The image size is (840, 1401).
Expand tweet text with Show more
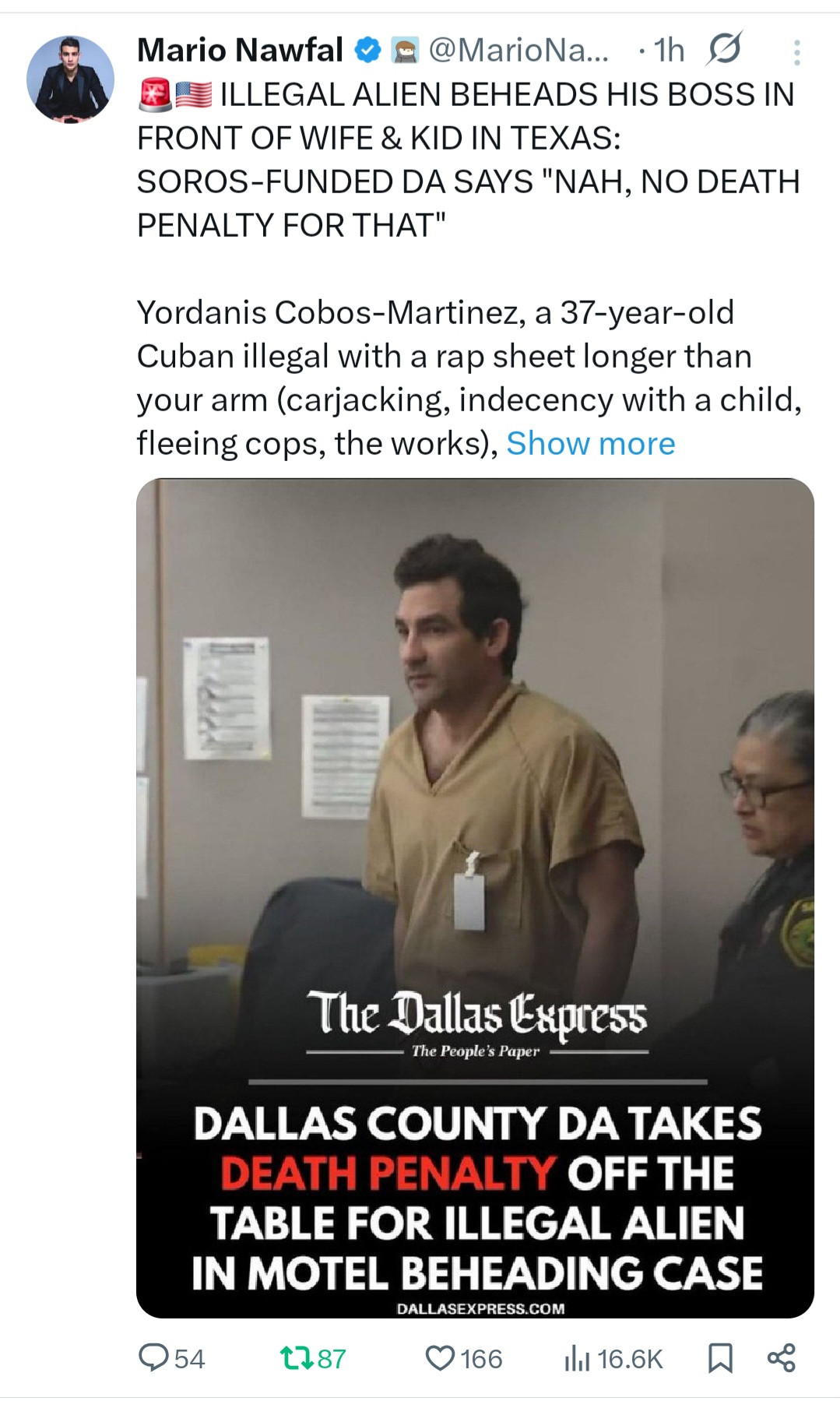coord(591,443)
